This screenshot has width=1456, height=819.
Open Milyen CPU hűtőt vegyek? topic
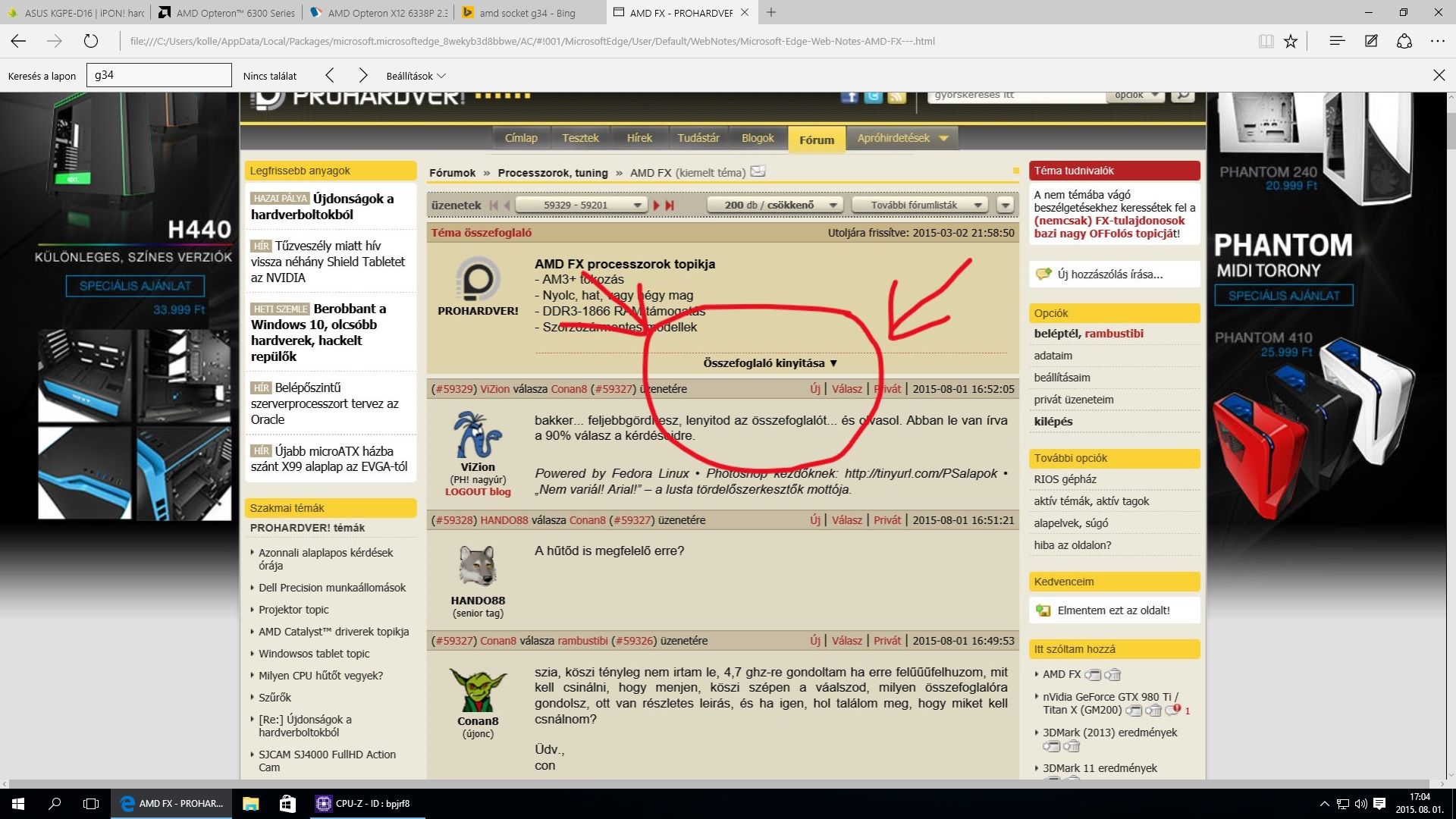click(321, 676)
